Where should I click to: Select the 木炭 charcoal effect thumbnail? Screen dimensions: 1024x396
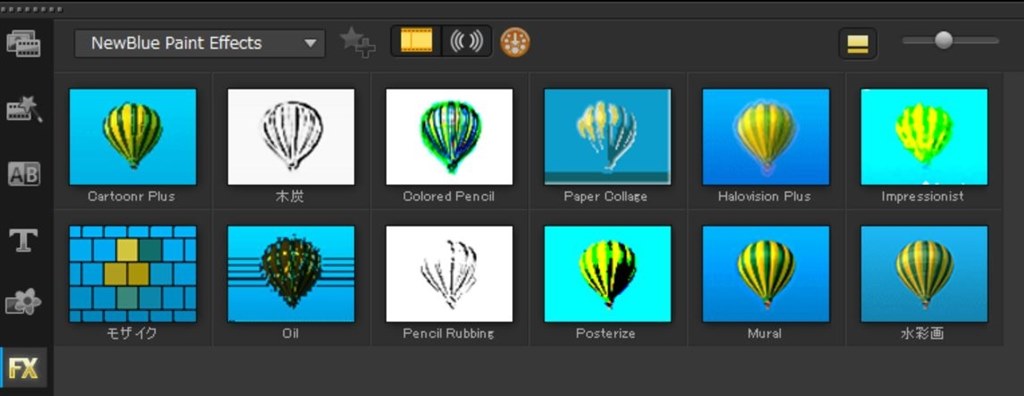point(291,137)
